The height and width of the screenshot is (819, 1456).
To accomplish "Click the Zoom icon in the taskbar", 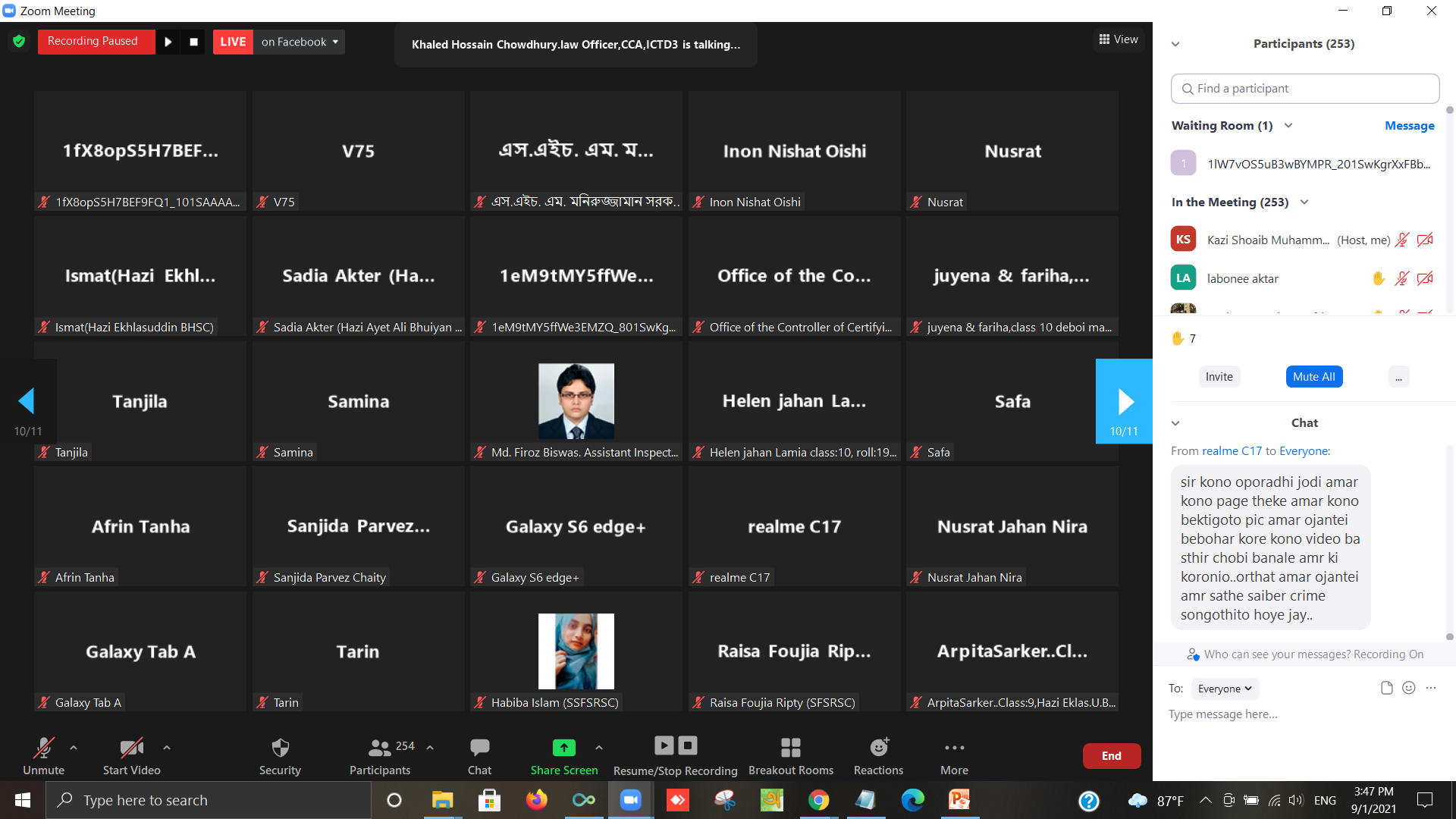I will (630, 800).
